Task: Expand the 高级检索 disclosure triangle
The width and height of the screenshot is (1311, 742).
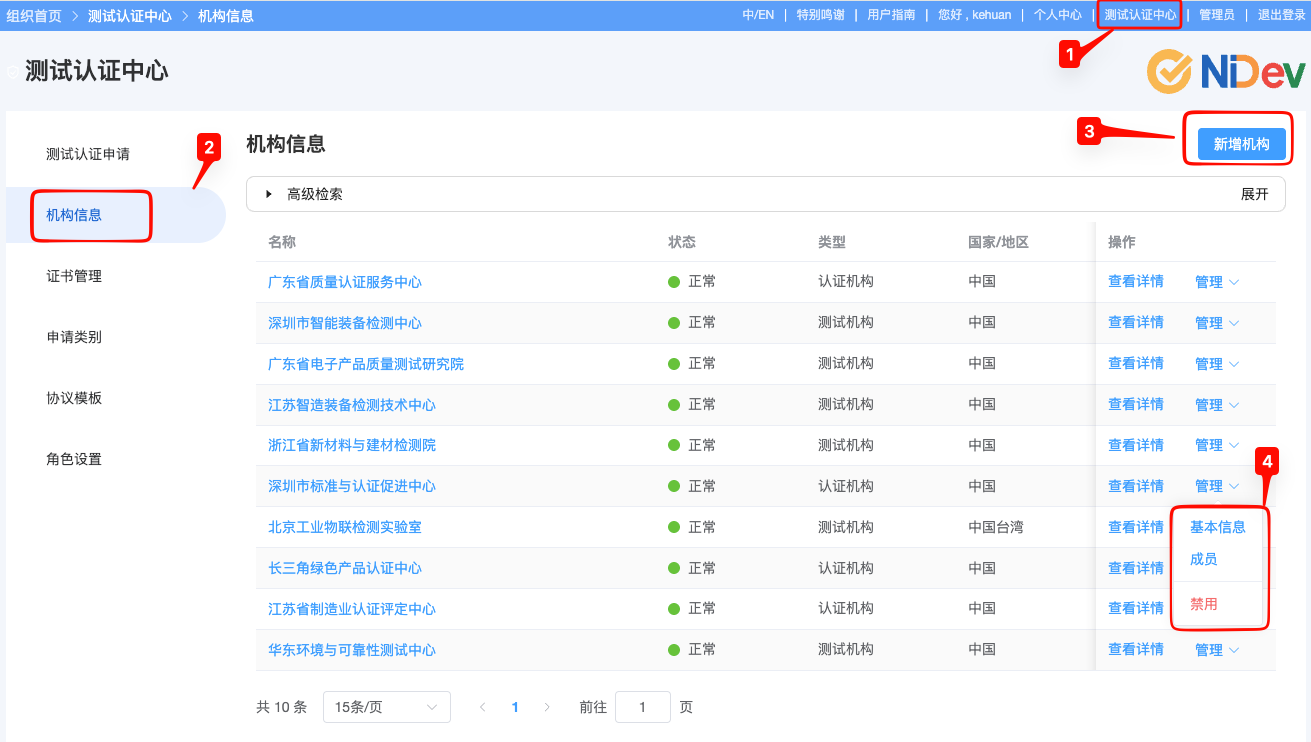Action: 269,194
